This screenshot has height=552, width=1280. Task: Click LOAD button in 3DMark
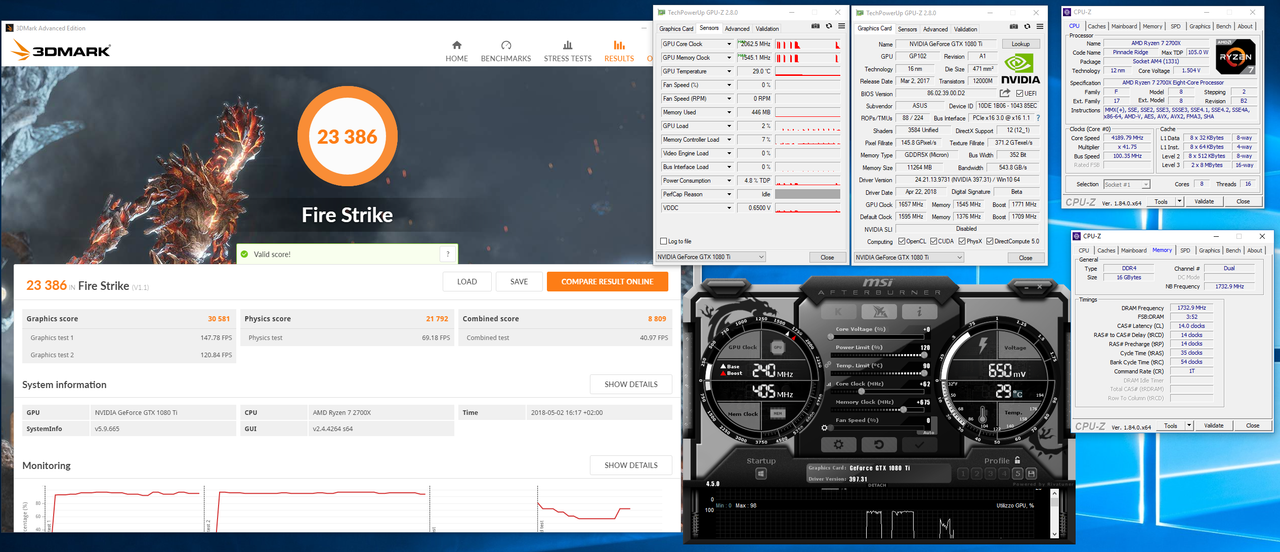pyautogui.click(x=467, y=281)
